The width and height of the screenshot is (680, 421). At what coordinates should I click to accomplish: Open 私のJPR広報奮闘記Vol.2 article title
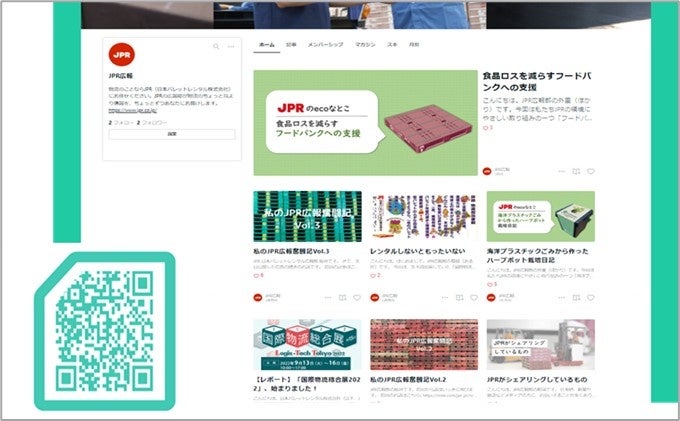[408, 379]
